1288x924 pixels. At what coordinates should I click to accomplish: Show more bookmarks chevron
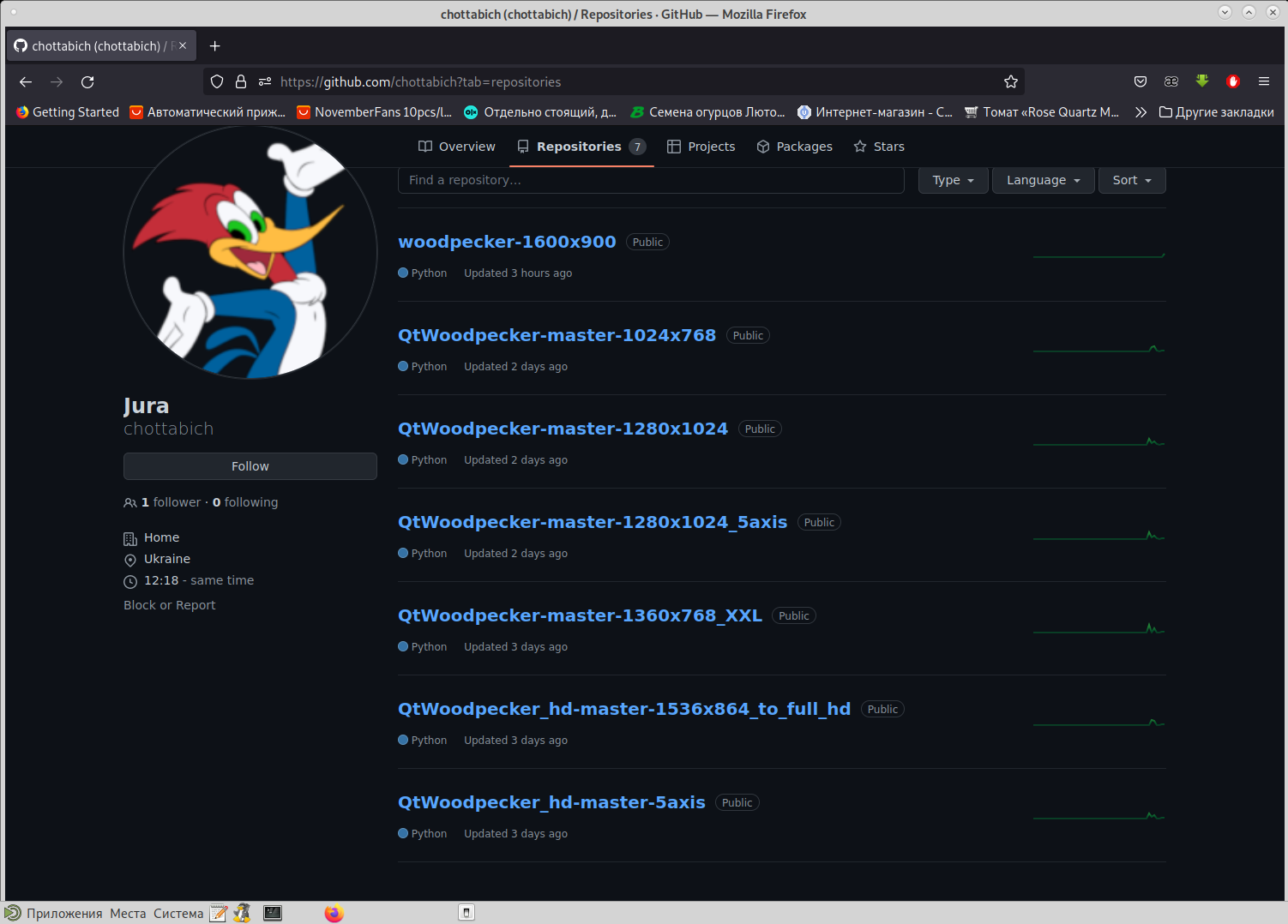[1141, 112]
